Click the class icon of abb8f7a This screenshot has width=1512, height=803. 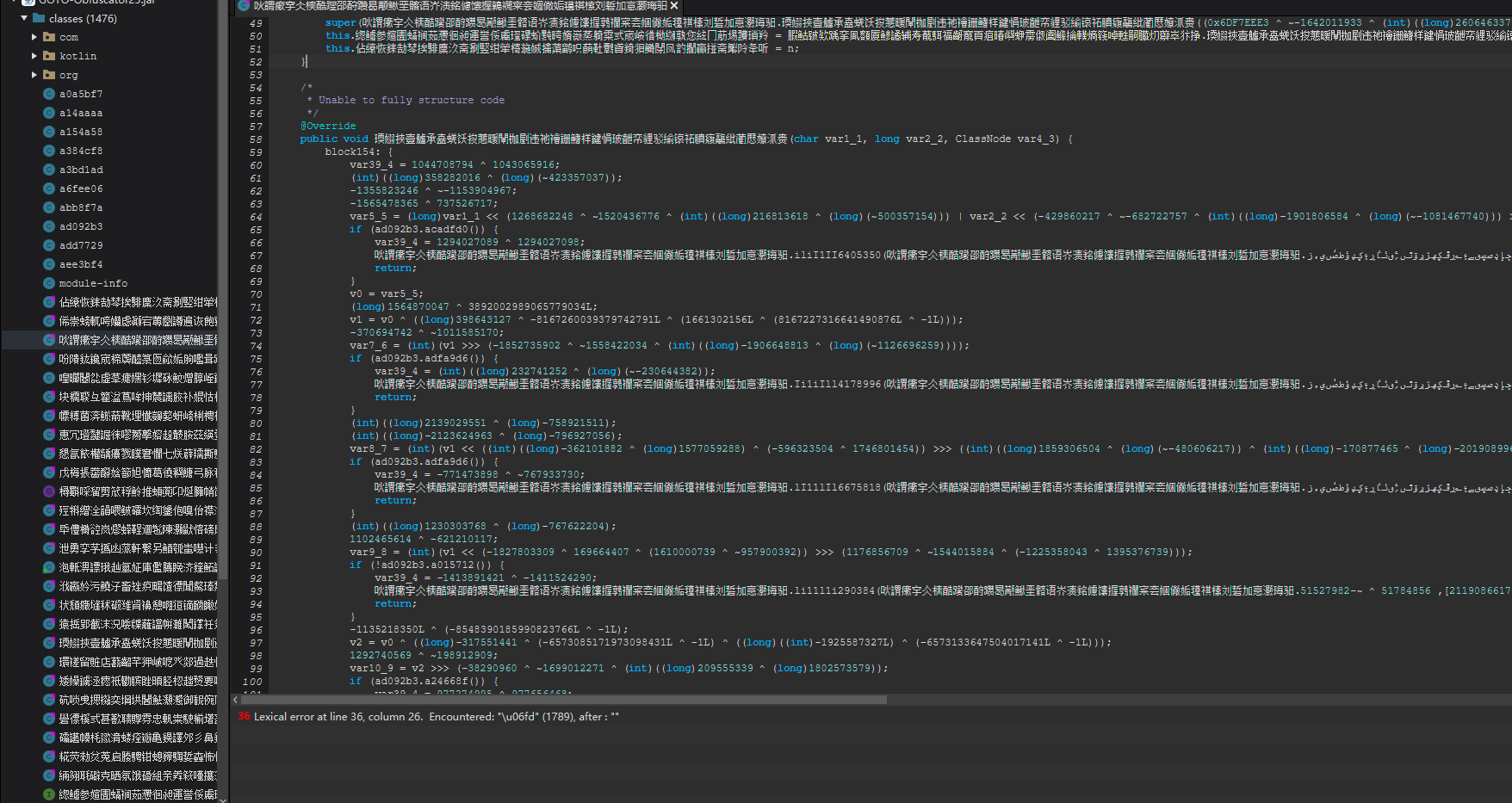[x=49, y=207]
